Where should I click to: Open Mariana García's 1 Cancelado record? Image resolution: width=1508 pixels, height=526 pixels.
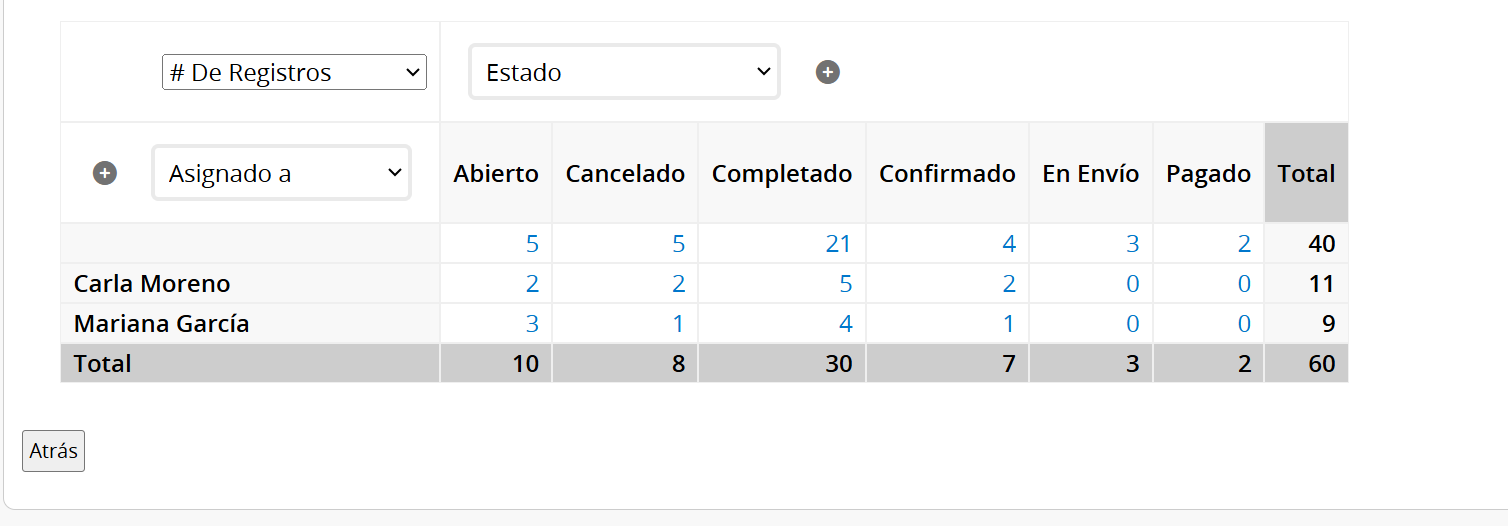point(678,324)
